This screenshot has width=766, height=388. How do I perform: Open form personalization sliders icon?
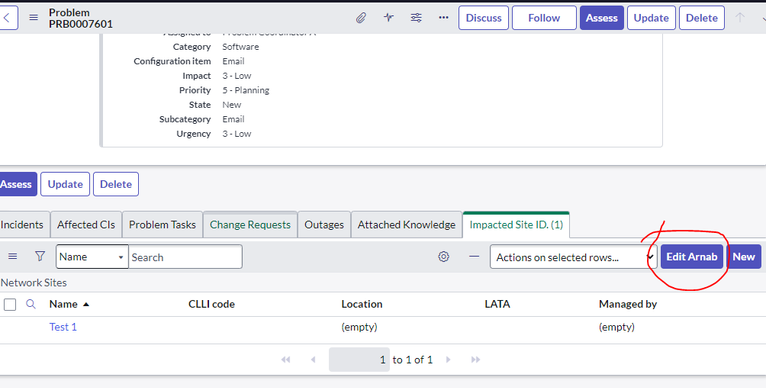(x=416, y=18)
